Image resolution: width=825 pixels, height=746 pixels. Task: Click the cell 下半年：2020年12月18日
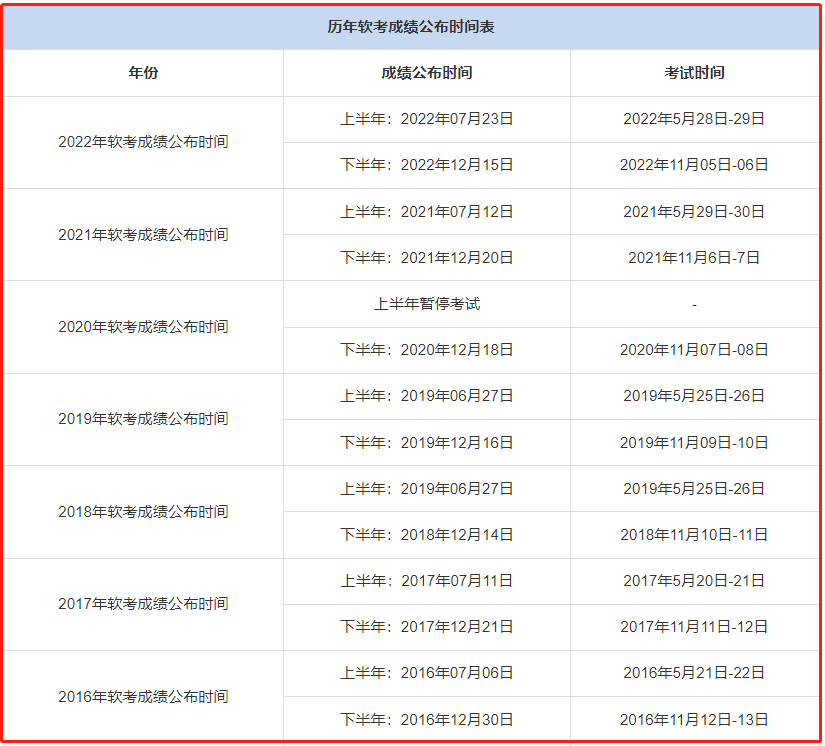[x=427, y=350]
